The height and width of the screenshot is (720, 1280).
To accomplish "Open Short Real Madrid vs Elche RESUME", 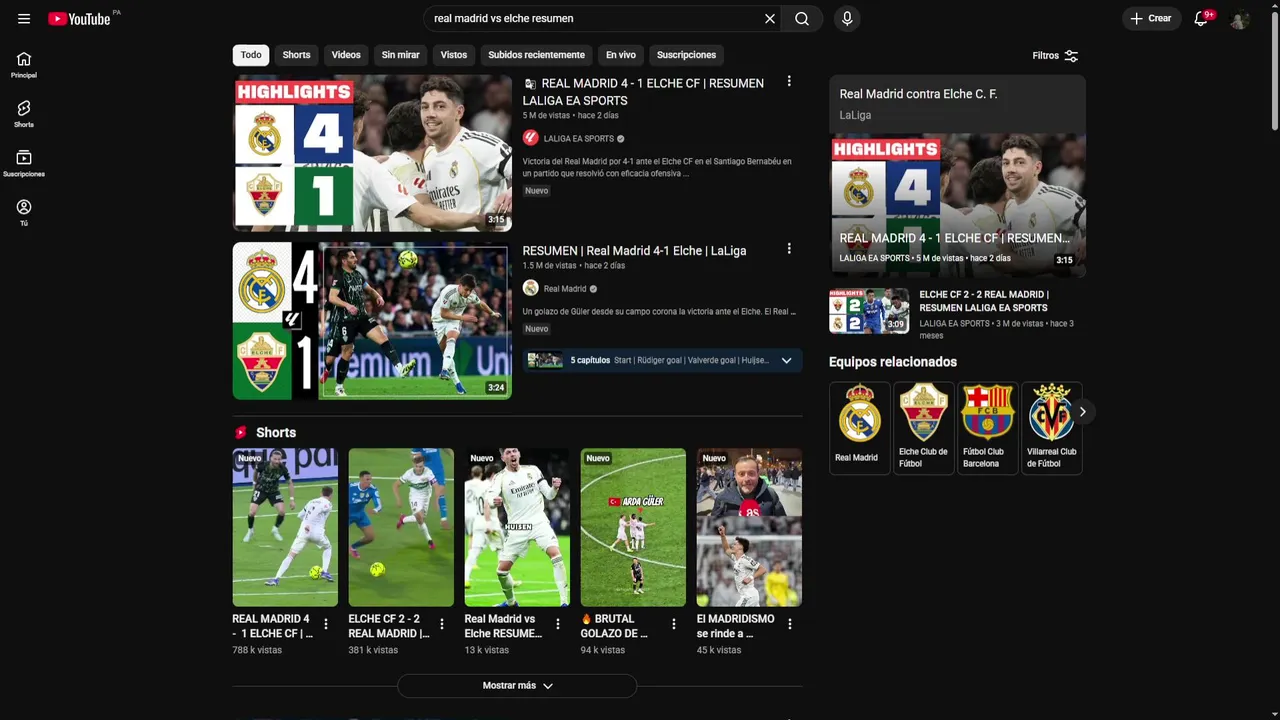I will pos(517,527).
